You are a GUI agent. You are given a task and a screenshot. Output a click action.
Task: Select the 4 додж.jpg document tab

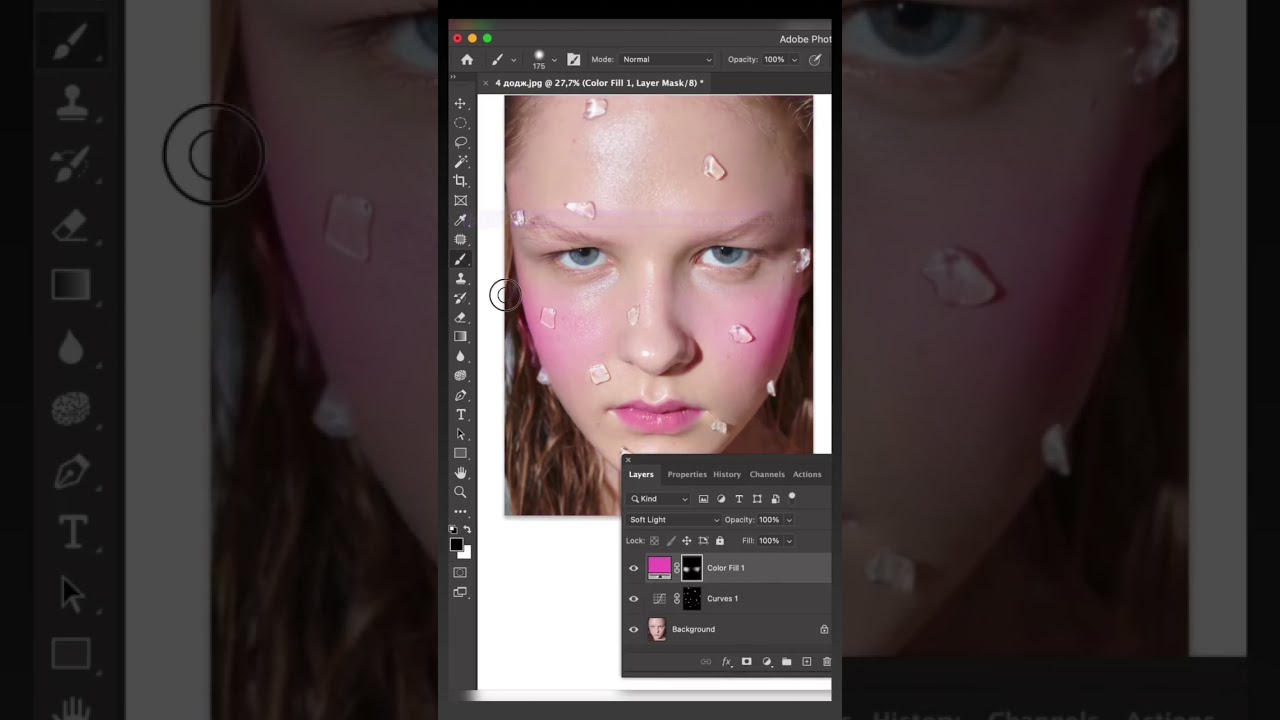599,83
